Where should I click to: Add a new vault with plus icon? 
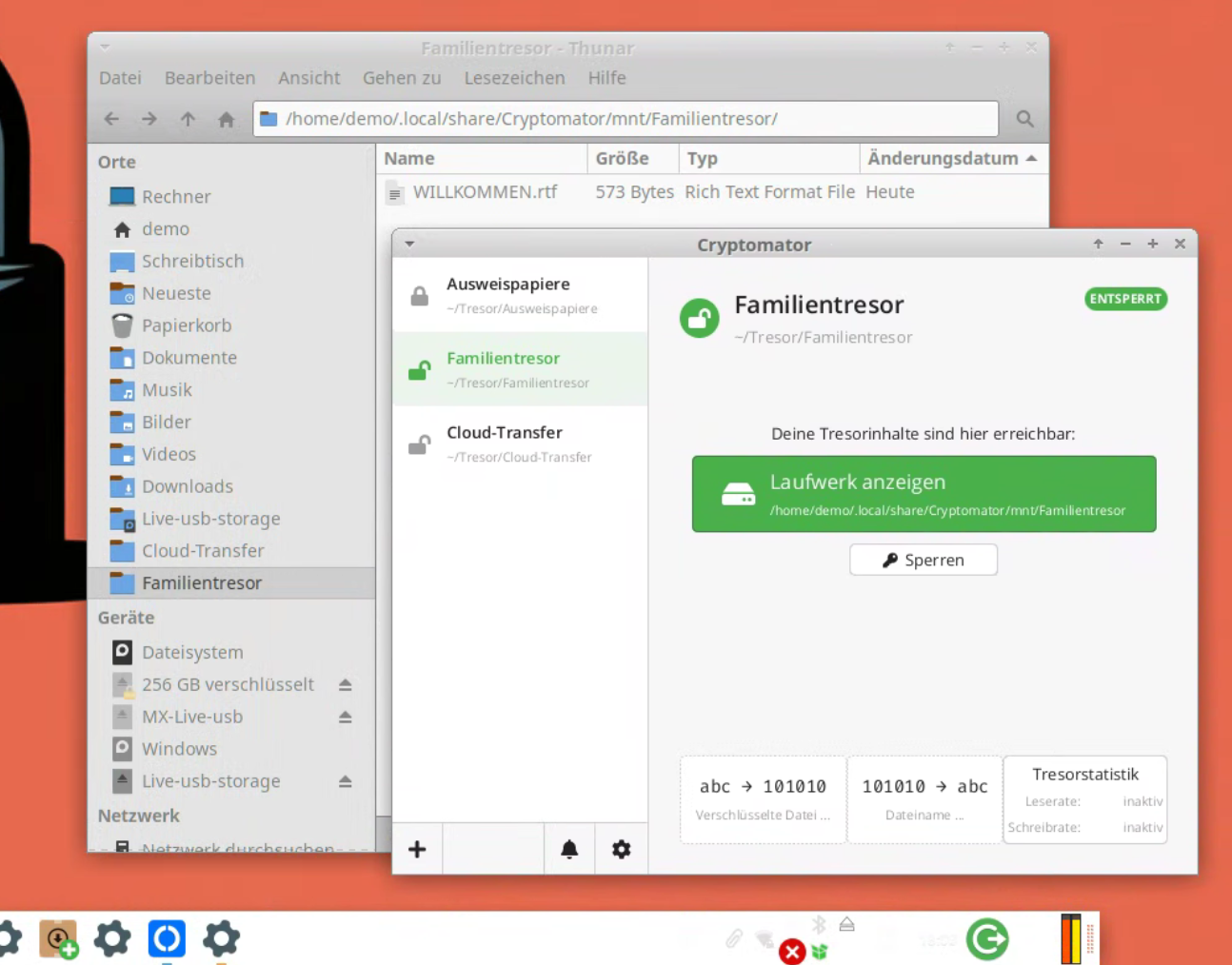[417, 849]
